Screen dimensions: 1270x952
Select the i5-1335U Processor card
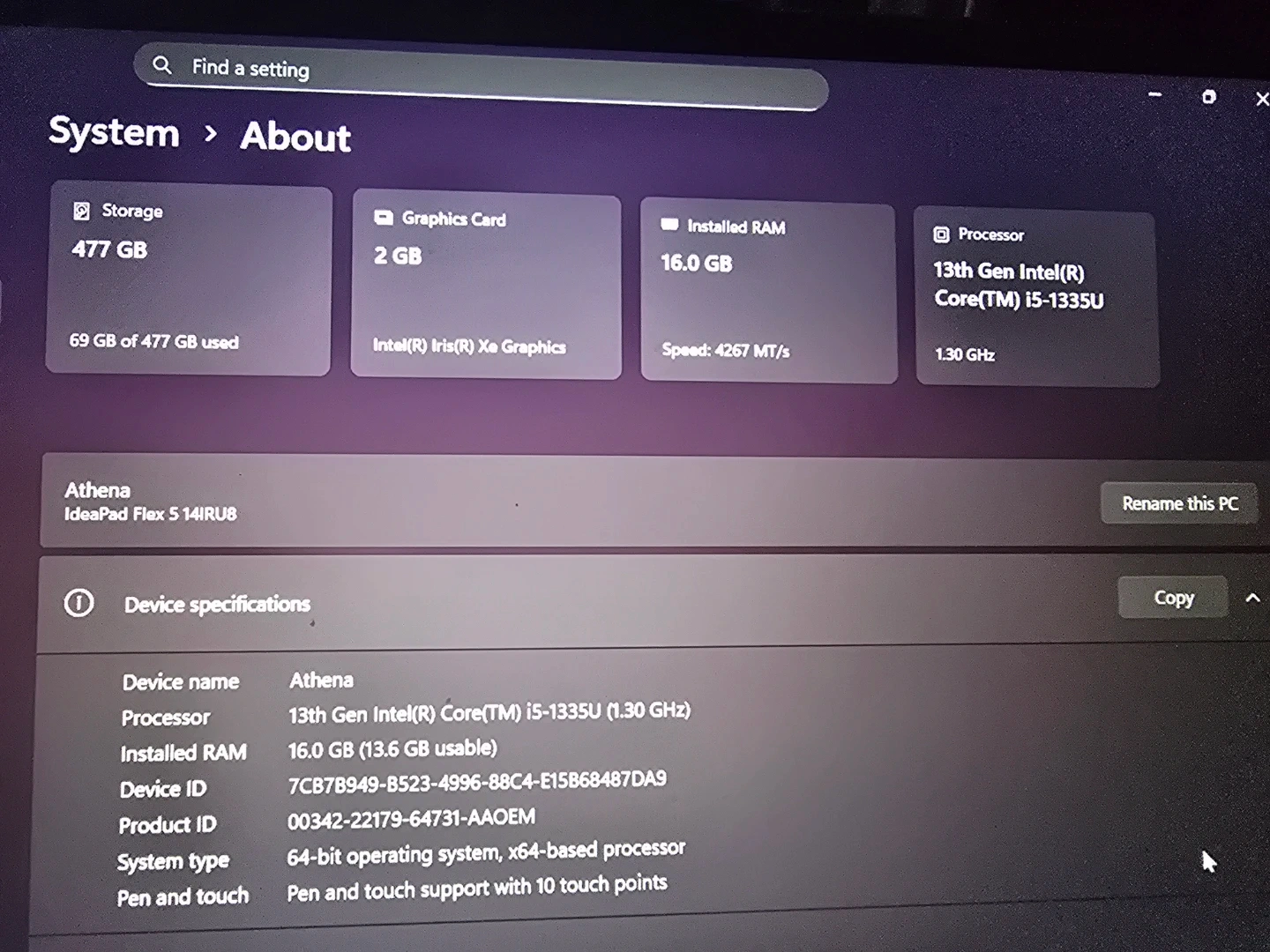1036,298
